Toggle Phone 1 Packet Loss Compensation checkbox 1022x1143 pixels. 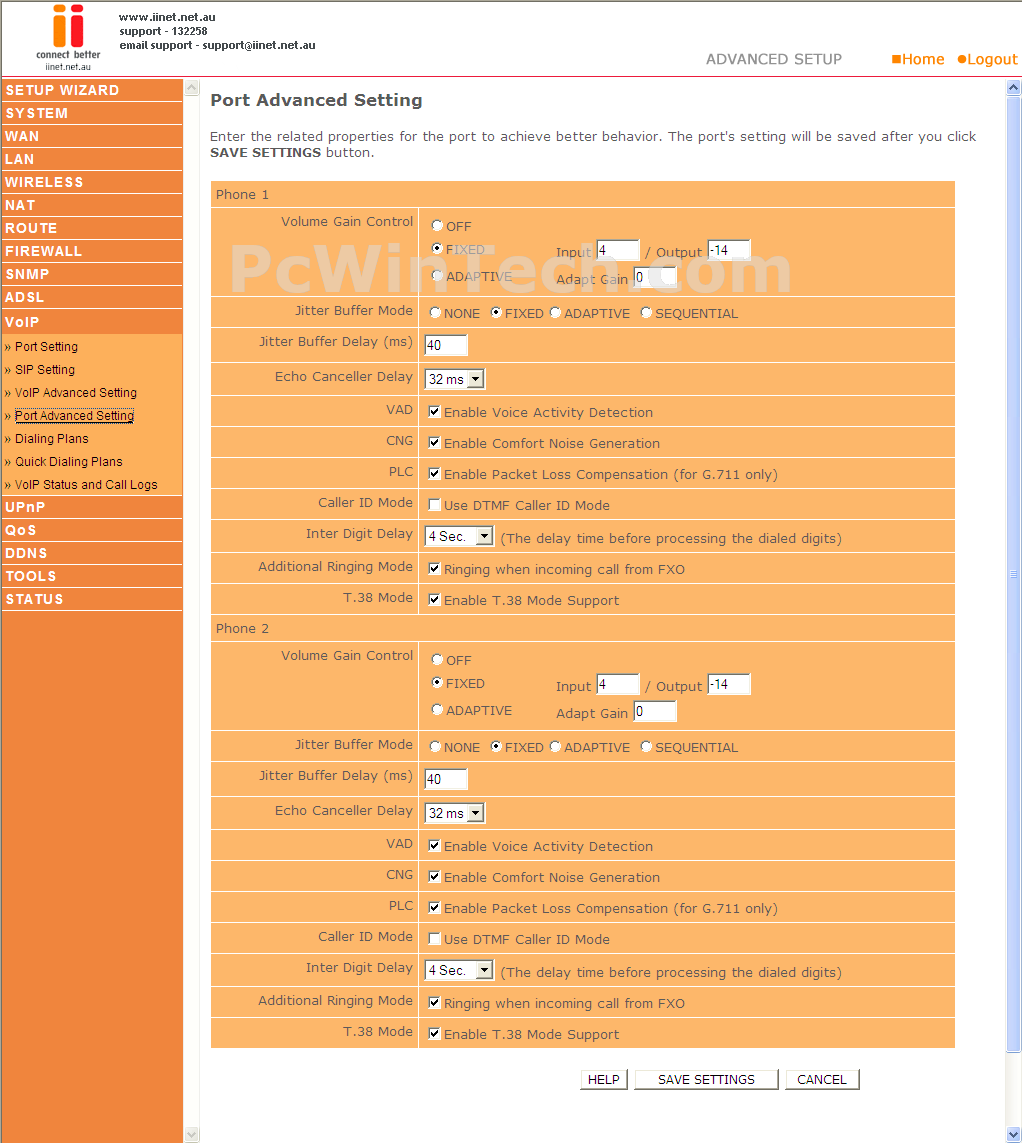[434, 474]
